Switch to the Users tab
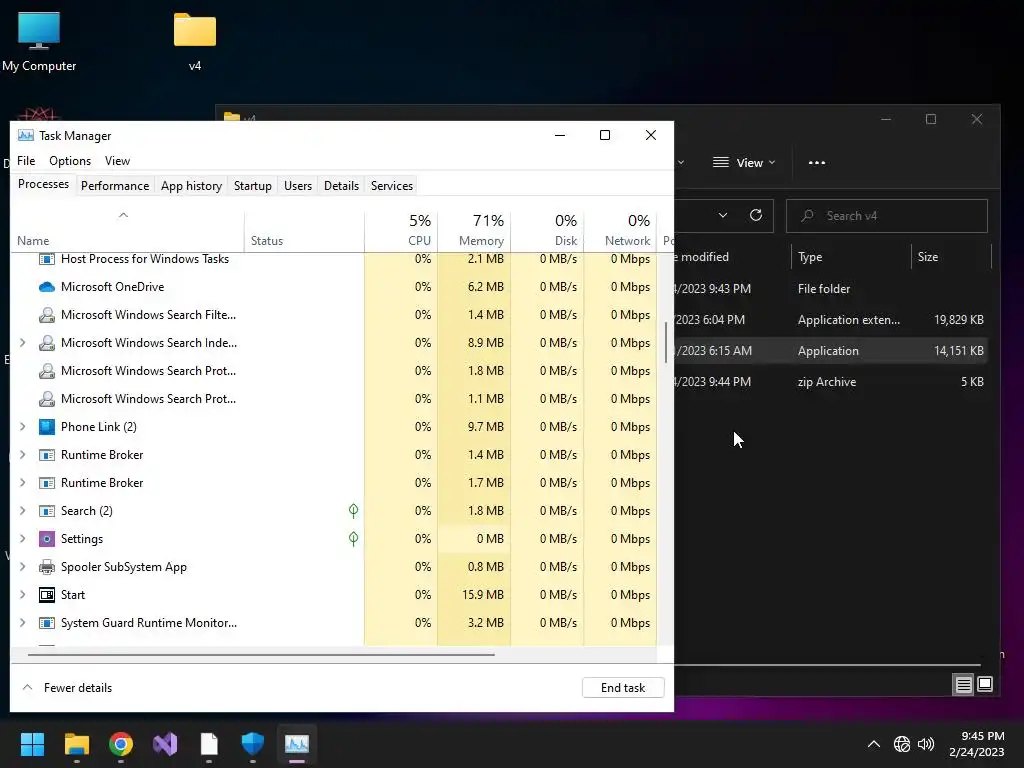This screenshot has height=768, width=1024. tap(298, 186)
